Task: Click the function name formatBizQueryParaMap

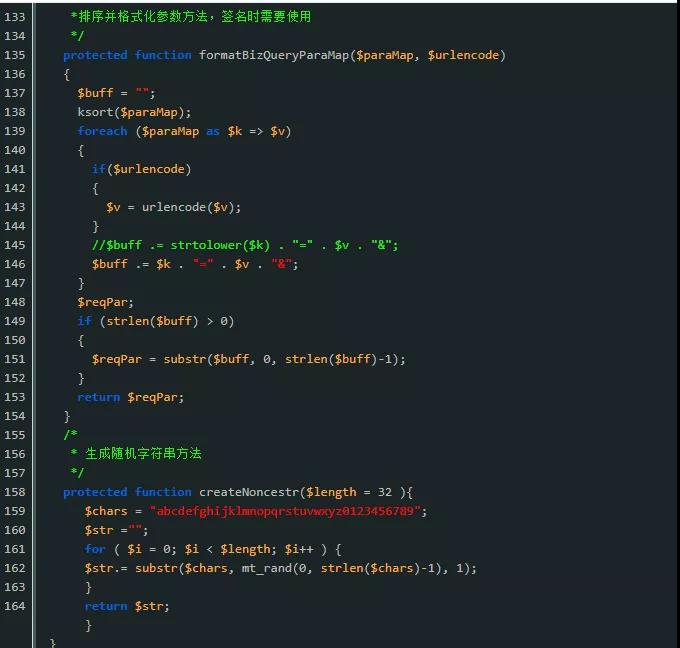Action: (274, 56)
